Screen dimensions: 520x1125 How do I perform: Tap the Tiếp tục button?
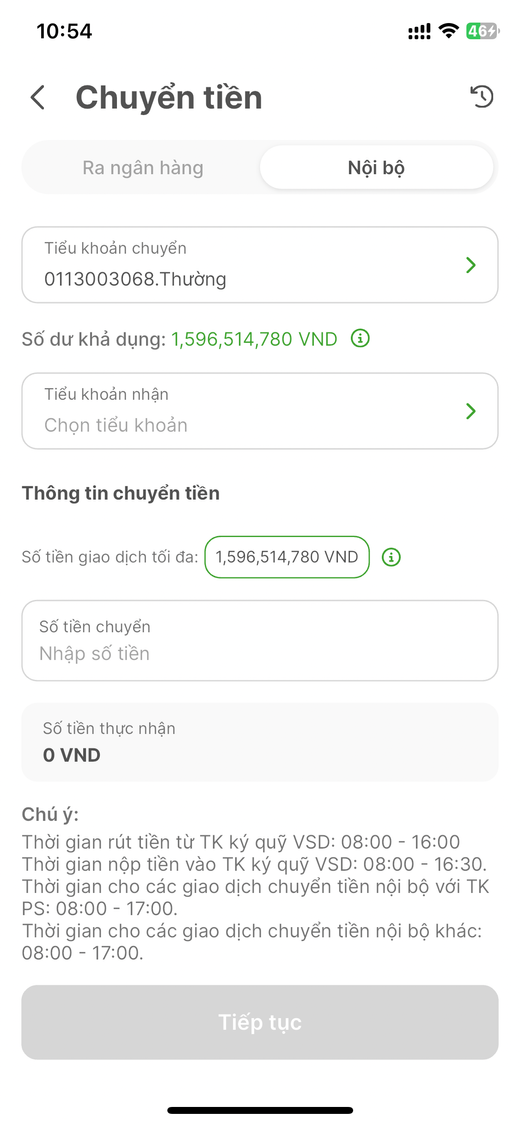pos(260,1022)
